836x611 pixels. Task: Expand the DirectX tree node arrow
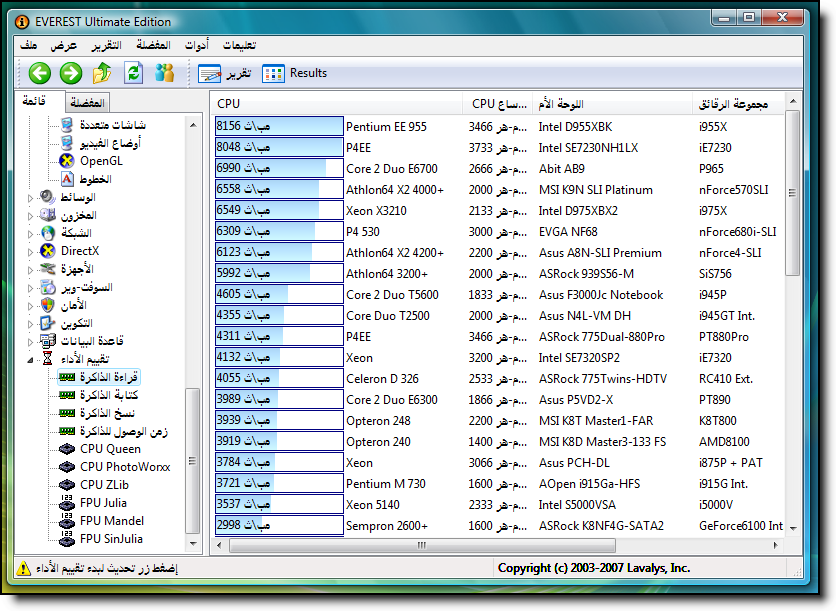[x=30, y=252]
